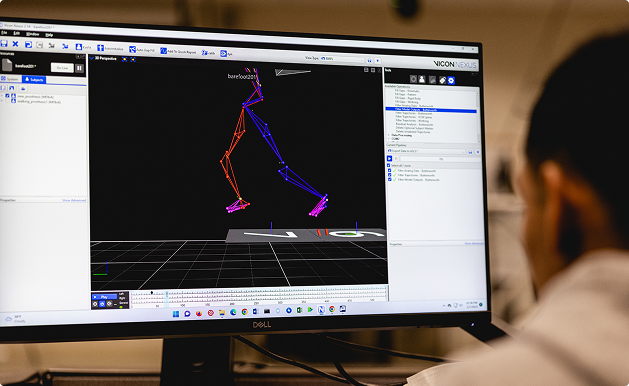Click the Save trial icon in toolbar
Viewport: 629px width, 386px height.
pyautogui.click(x=4, y=43)
